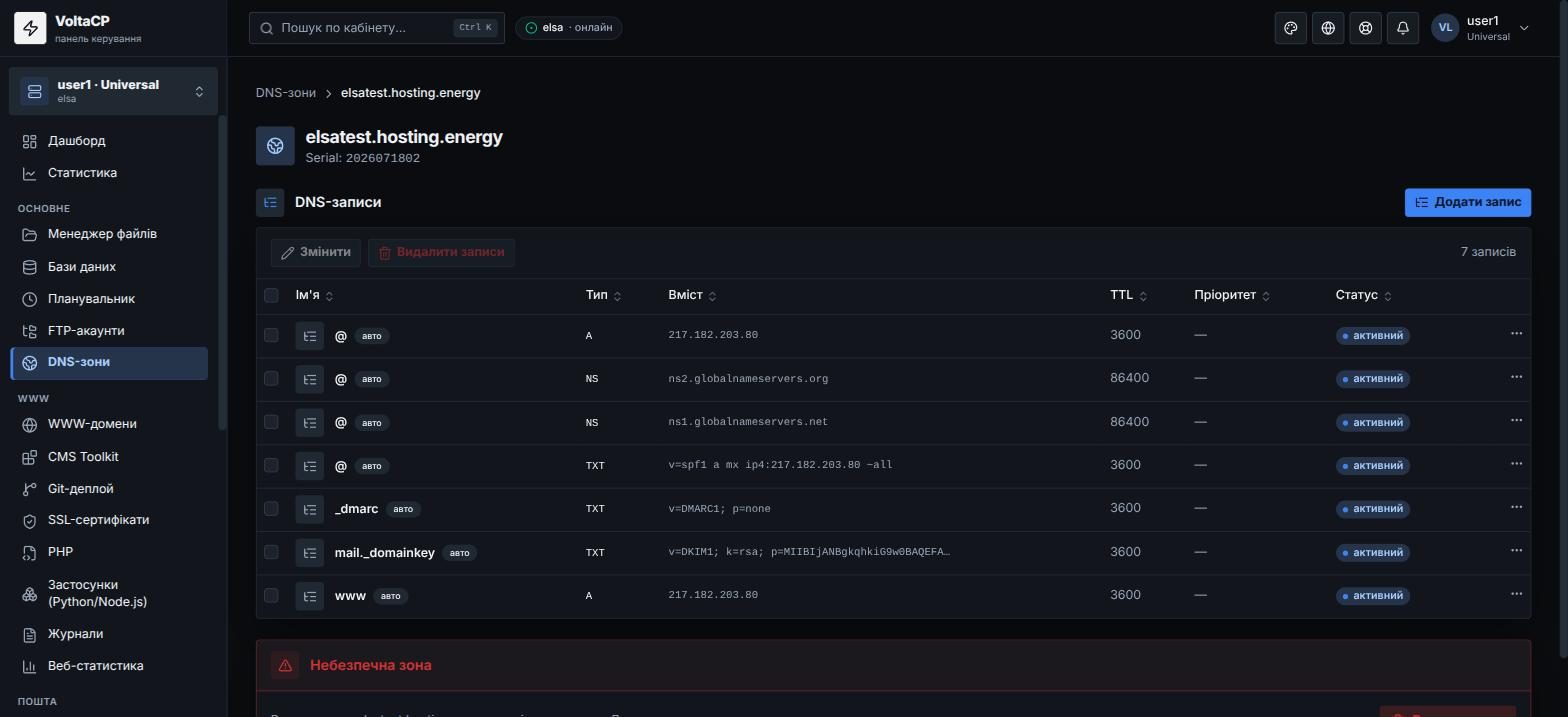Click the Додати запис button
The image size is (1568, 717).
click(1467, 202)
